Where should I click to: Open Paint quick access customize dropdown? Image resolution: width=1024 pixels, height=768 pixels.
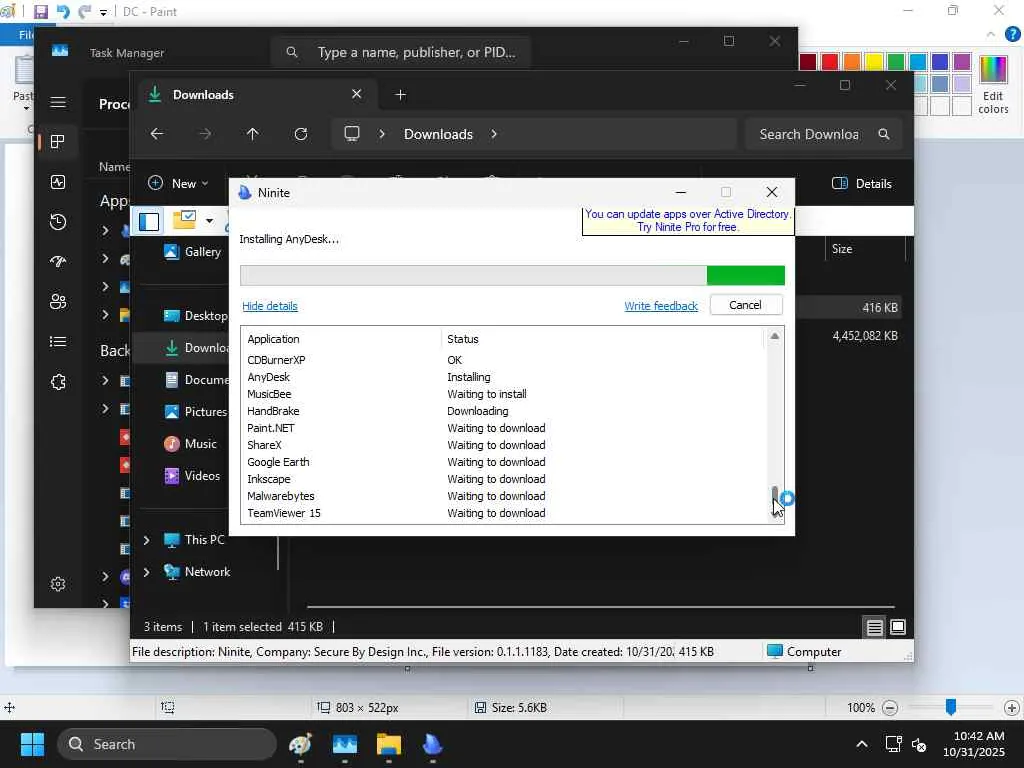[103, 12]
